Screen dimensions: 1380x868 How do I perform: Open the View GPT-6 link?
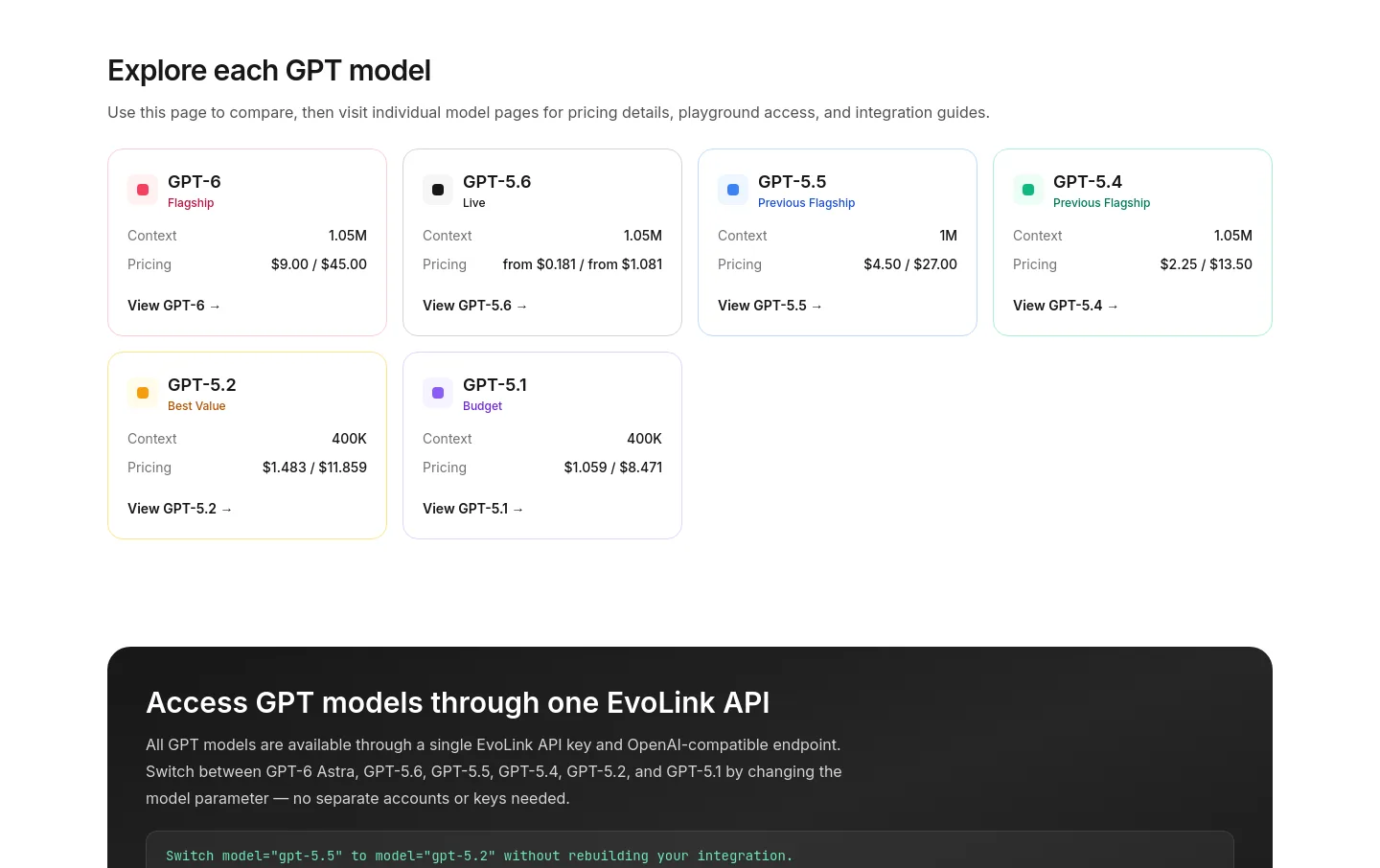pyautogui.click(x=173, y=306)
